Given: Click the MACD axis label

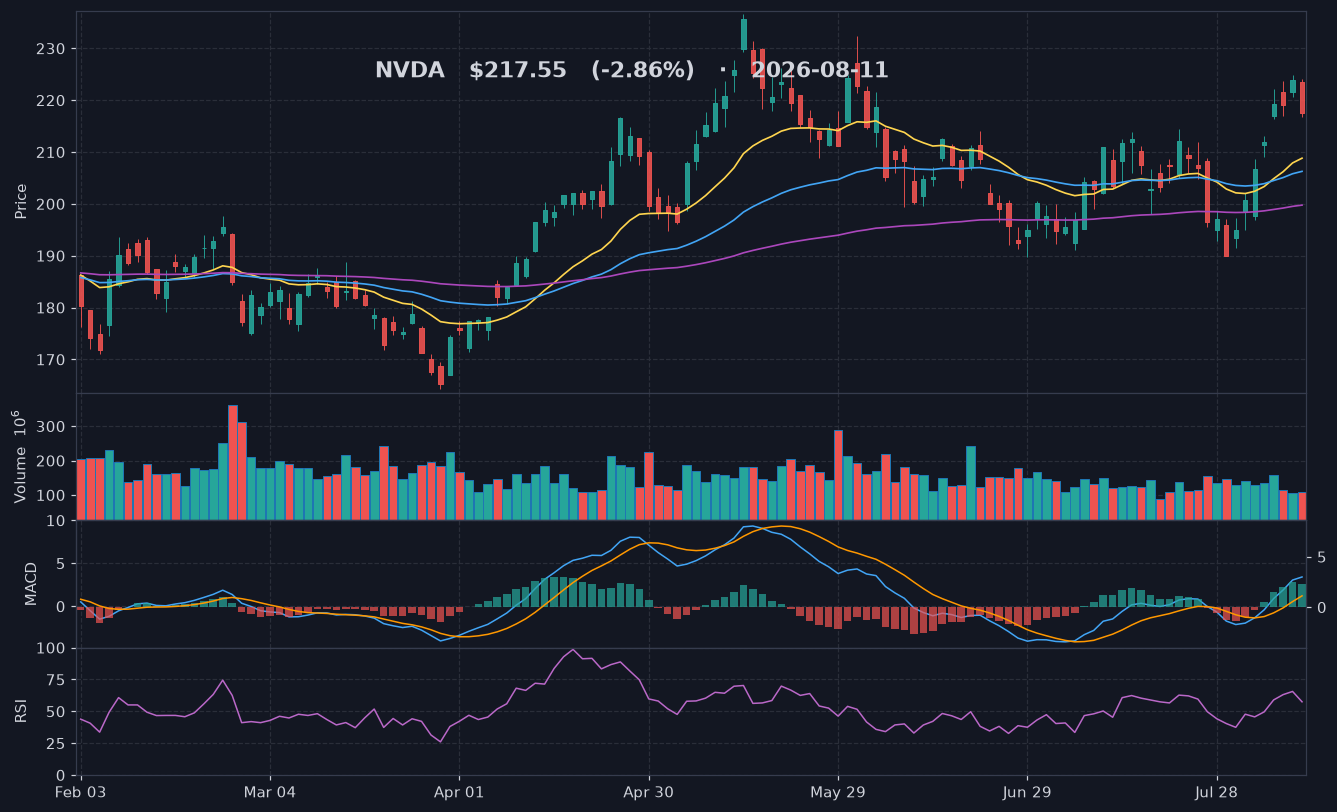Looking at the screenshot, I should pyautogui.click(x=31, y=583).
